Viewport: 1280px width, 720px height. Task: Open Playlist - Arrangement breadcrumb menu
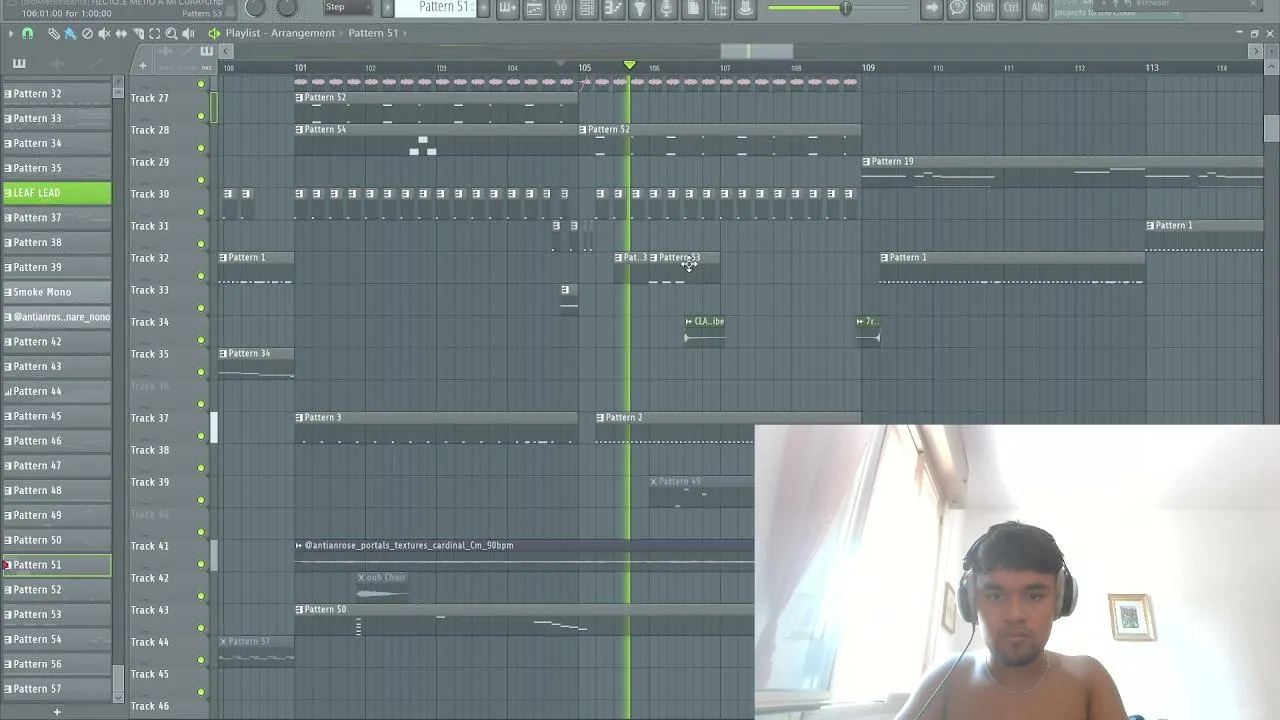click(280, 33)
